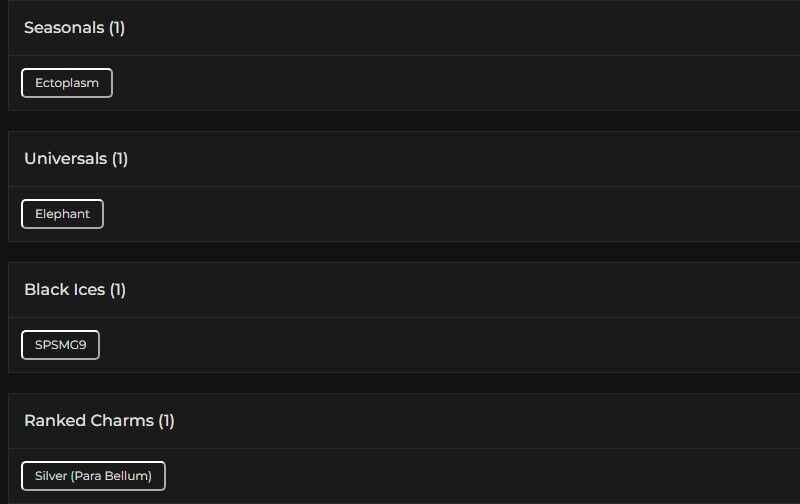Select the Silver (Para Bellum) charm tag

93,476
